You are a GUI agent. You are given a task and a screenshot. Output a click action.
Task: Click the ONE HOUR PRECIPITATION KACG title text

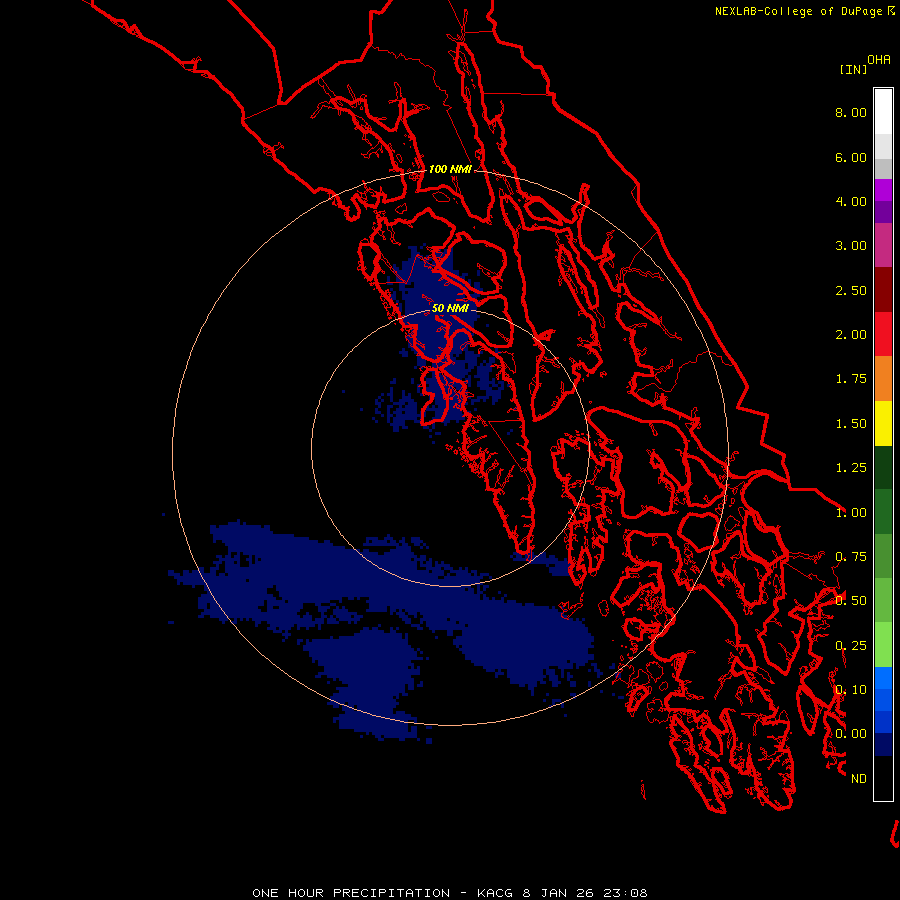[x=450, y=893]
